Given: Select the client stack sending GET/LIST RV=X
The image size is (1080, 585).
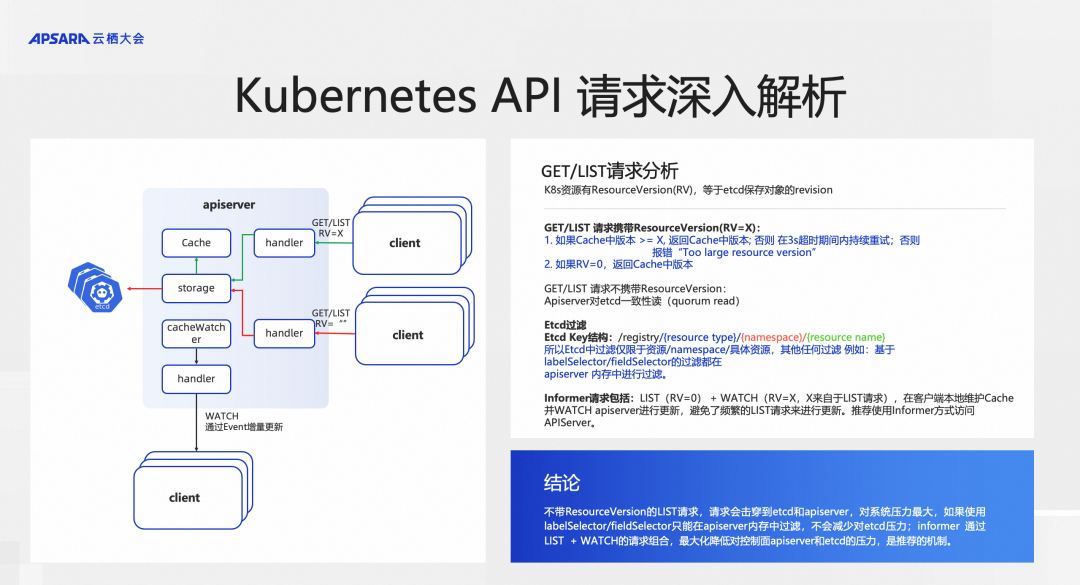Looking at the screenshot, I should (x=412, y=236).
